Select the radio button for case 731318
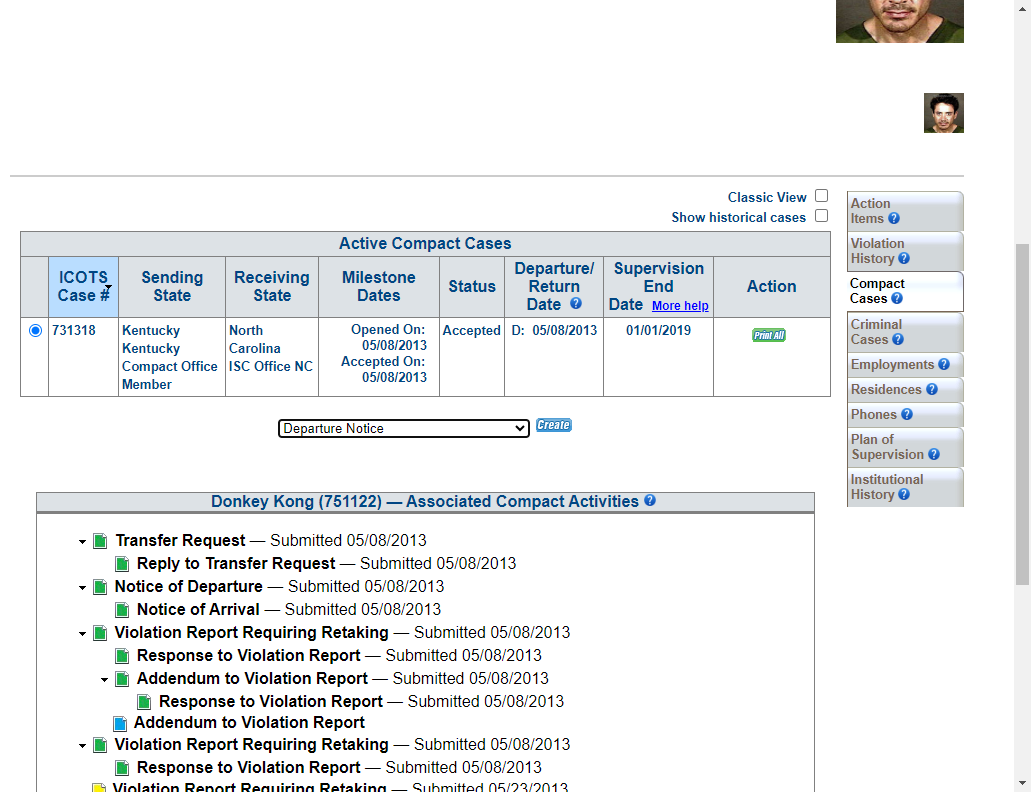Viewport: 1031px width, 792px height. pos(36,331)
